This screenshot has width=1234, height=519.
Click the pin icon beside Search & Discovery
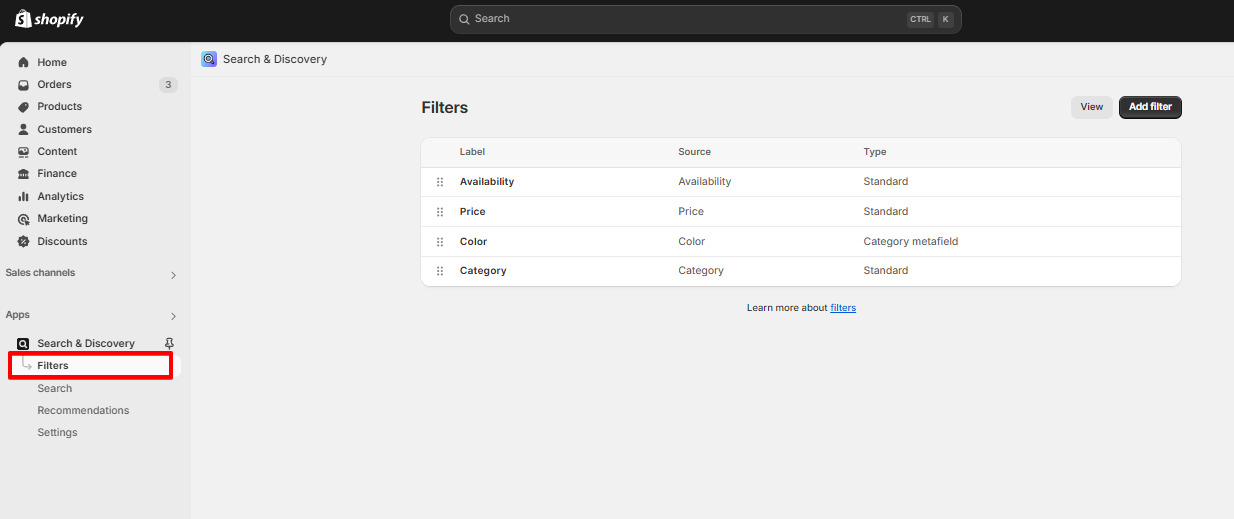point(169,343)
